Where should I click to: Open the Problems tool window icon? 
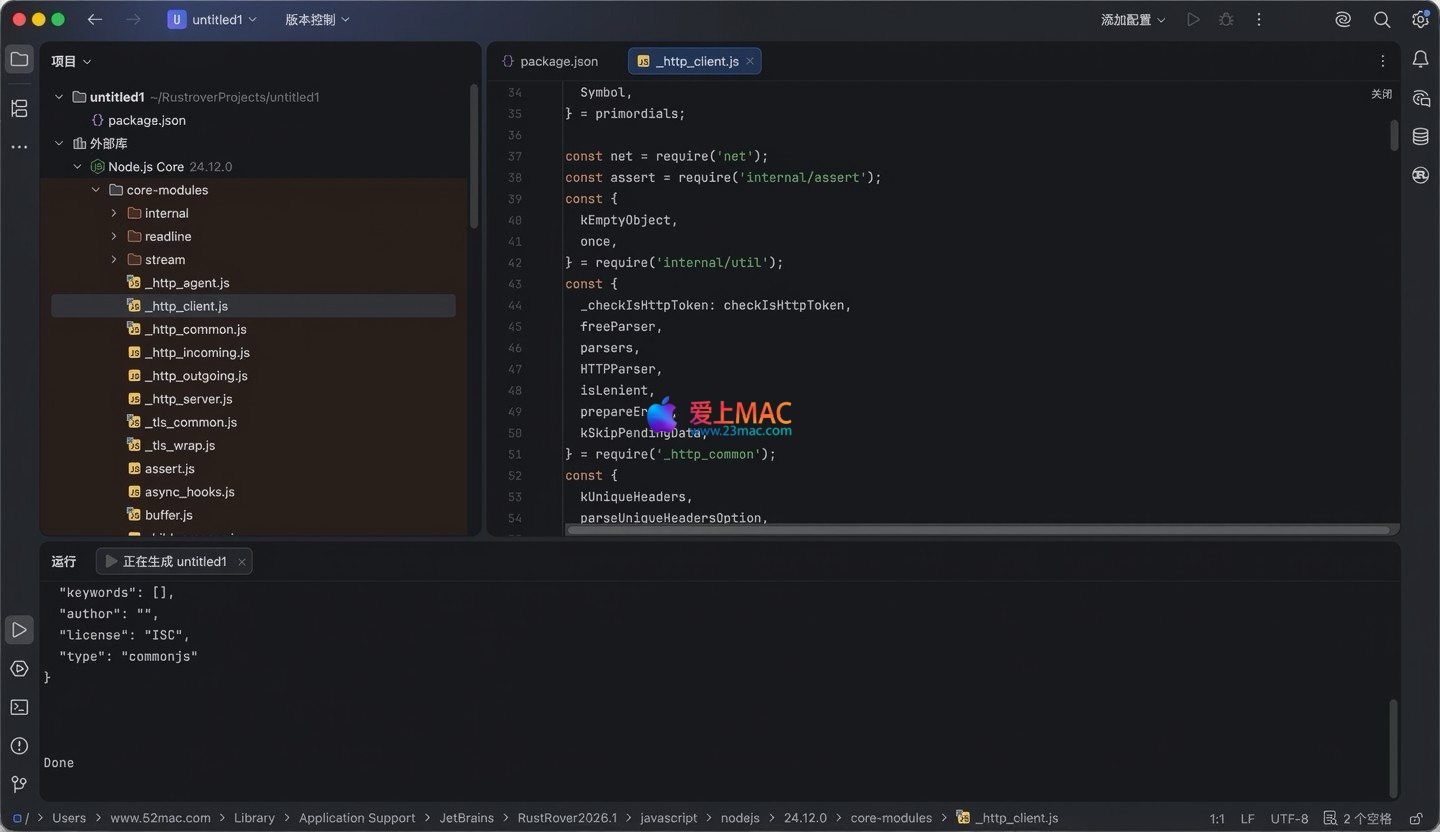[x=19, y=746]
